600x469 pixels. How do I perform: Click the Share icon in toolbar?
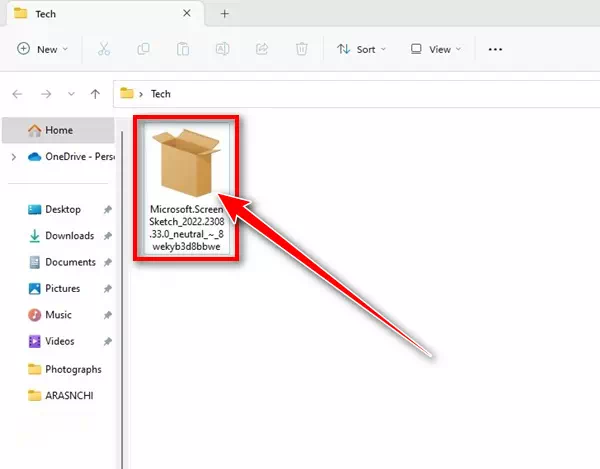262,49
